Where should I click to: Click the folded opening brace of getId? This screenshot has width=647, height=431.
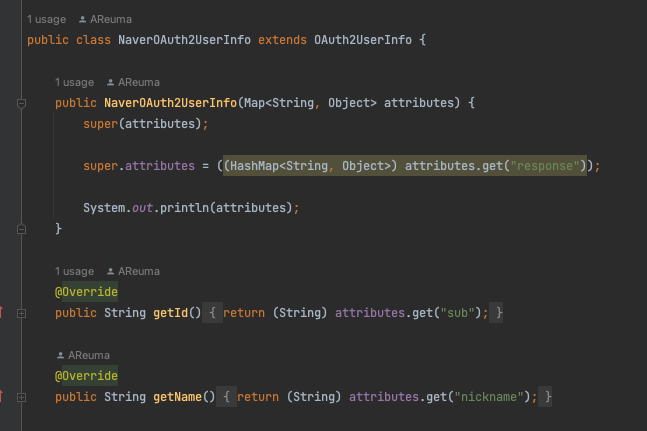coord(214,313)
